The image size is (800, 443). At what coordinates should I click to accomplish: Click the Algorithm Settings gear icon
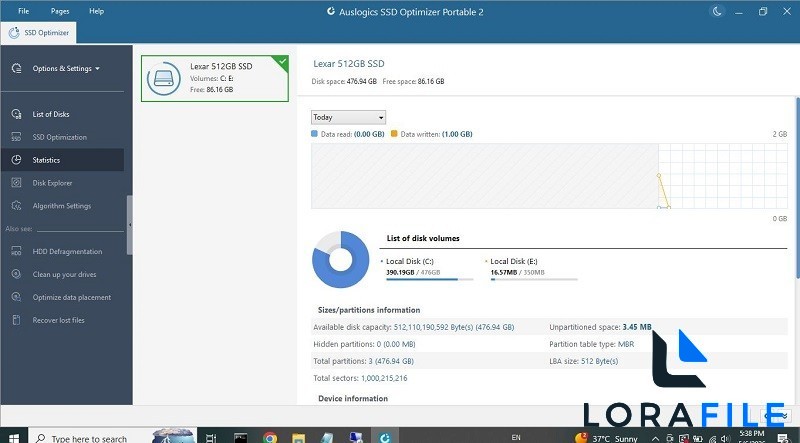click(16, 206)
